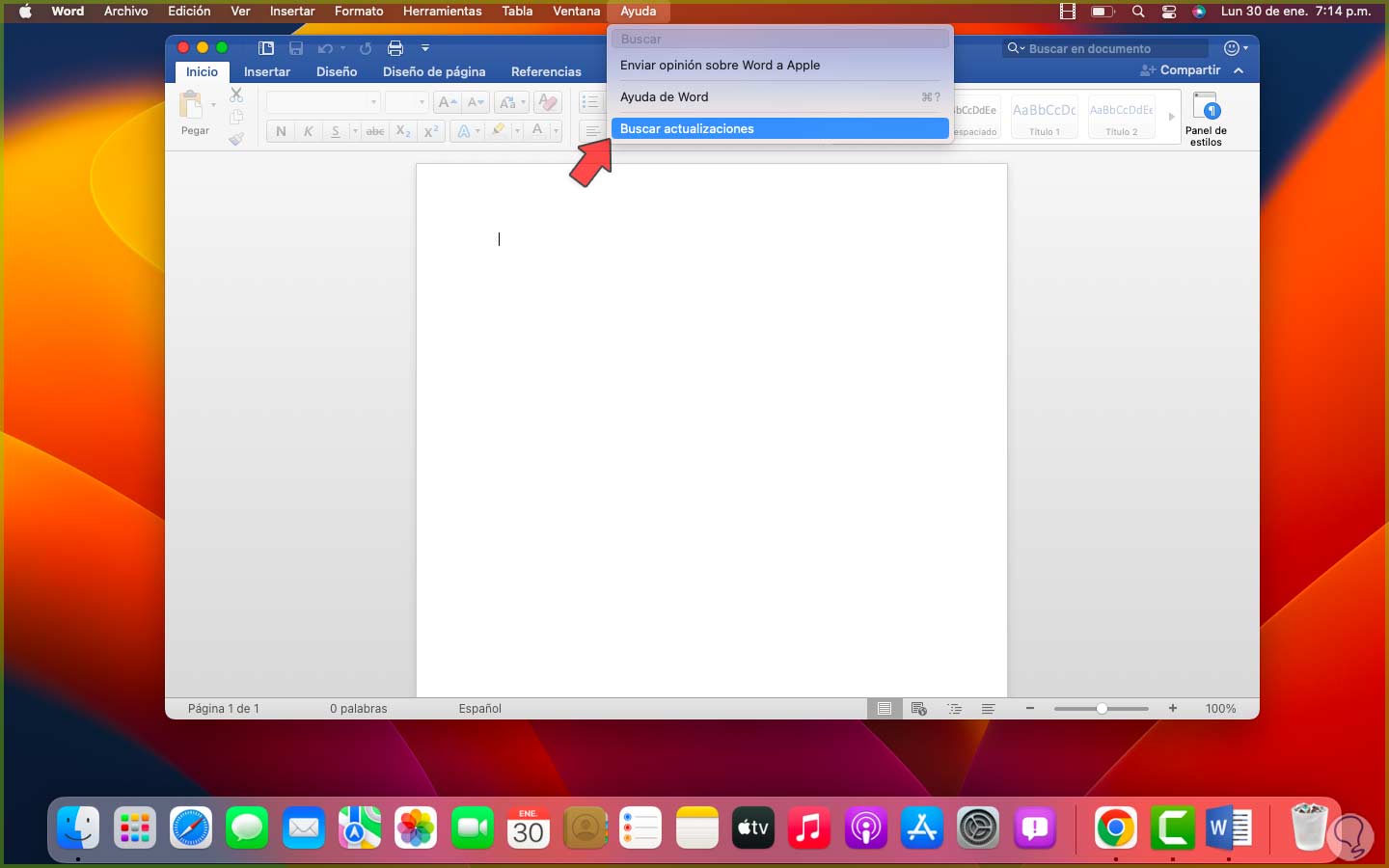The height and width of the screenshot is (868, 1389).
Task: Apply superscript formatting (X²)
Action: tap(431, 131)
